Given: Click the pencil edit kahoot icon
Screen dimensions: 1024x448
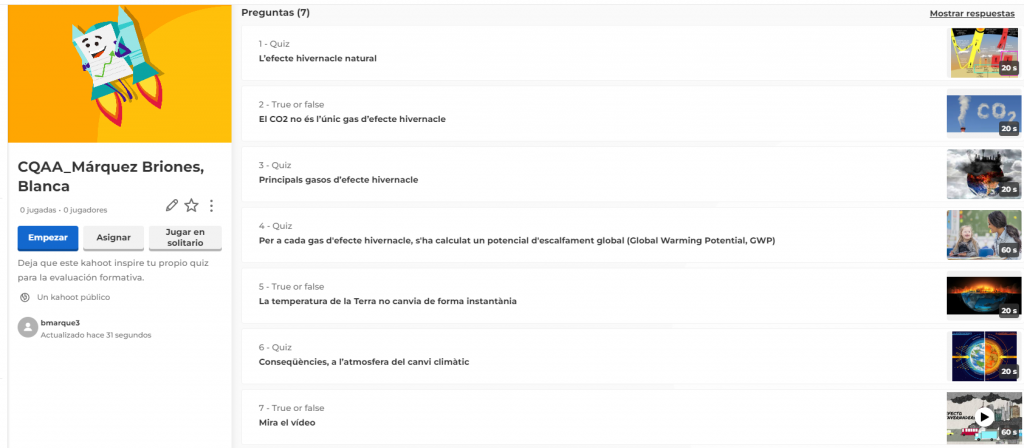Looking at the screenshot, I should coord(172,205).
